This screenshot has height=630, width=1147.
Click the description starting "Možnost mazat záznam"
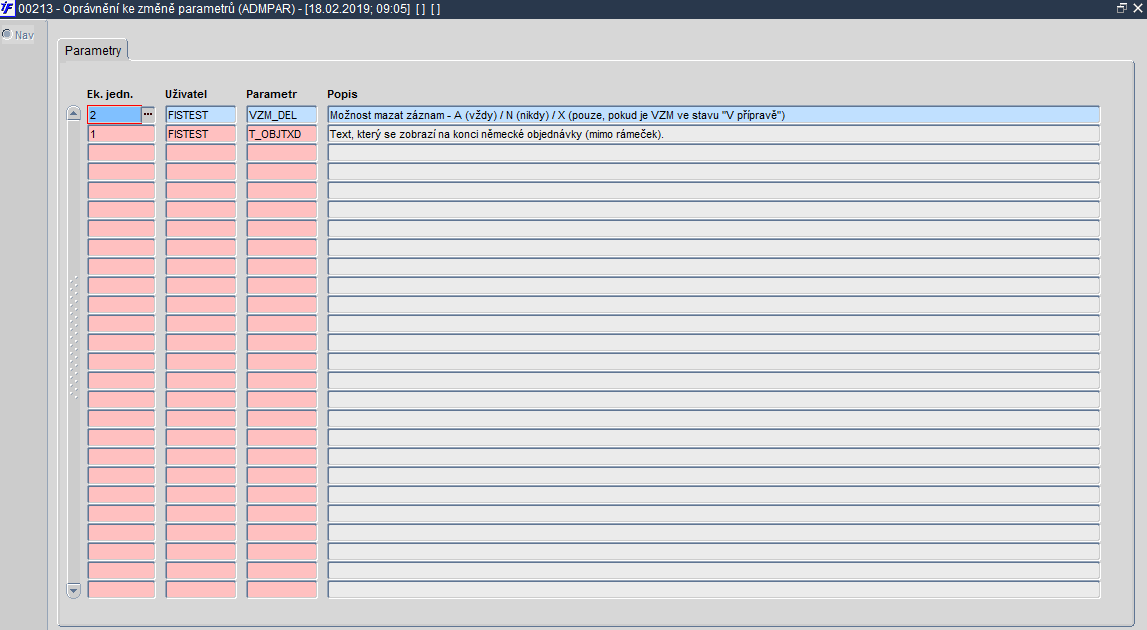point(713,115)
